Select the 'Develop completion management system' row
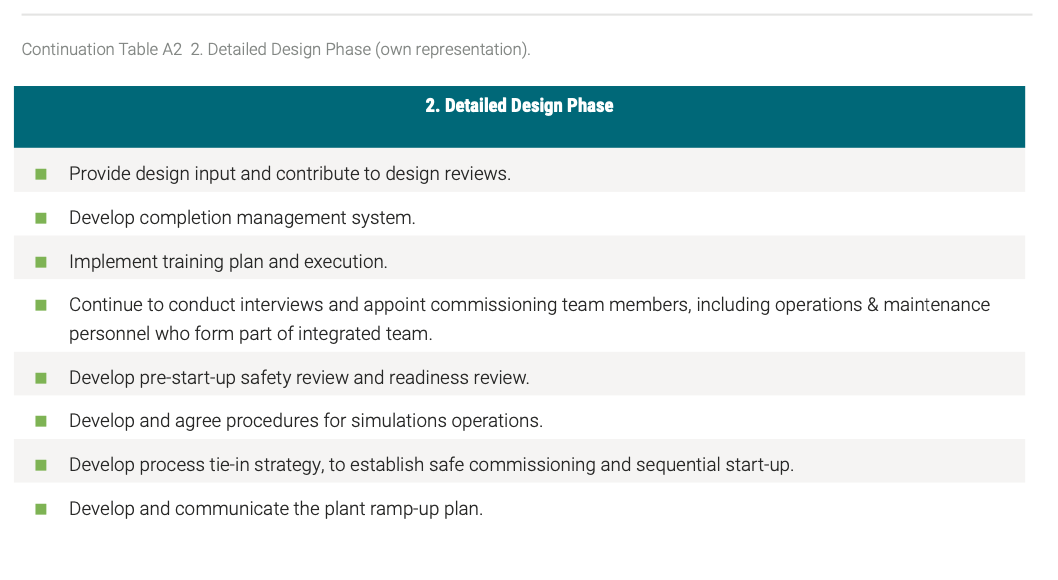The image size is (1058, 580). point(520,214)
